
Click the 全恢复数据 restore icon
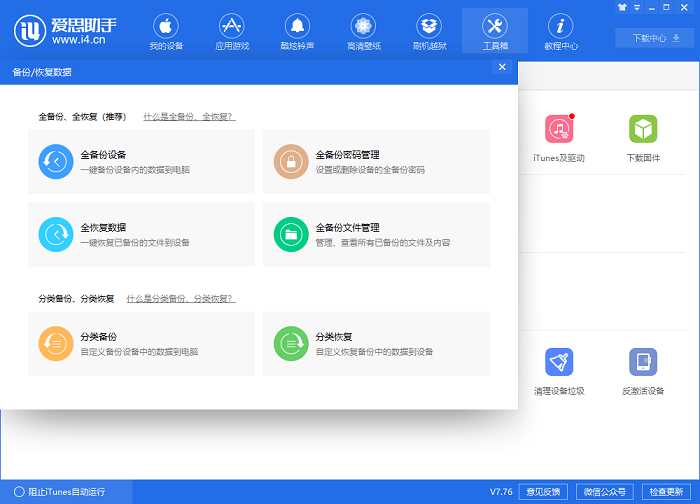(56, 234)
